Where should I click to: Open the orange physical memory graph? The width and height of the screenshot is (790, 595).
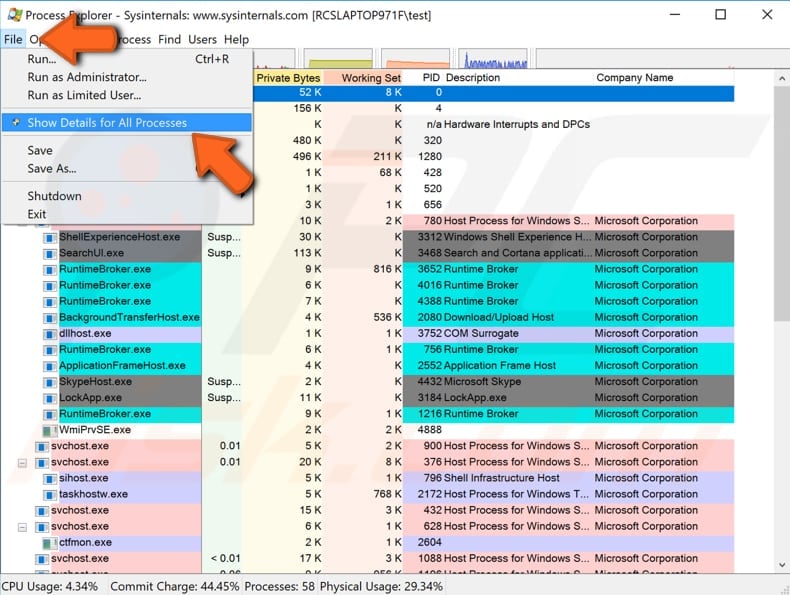tap(416, 59)
